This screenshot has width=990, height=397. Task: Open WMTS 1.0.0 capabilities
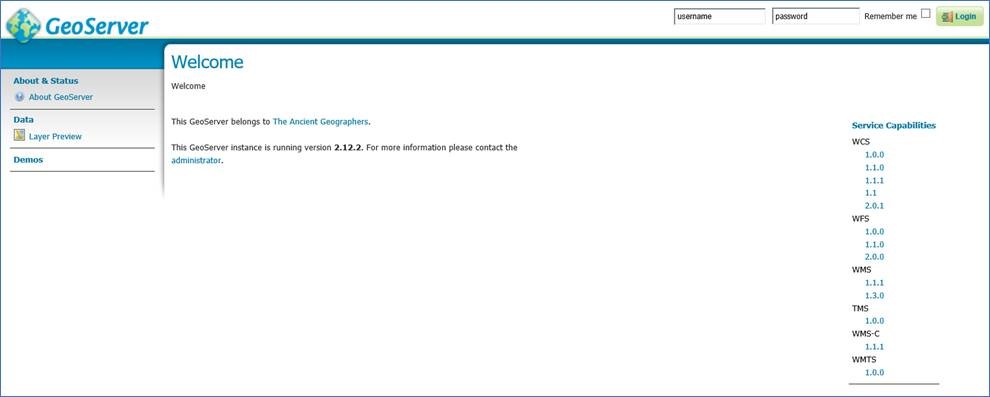(x=874, y=372)
